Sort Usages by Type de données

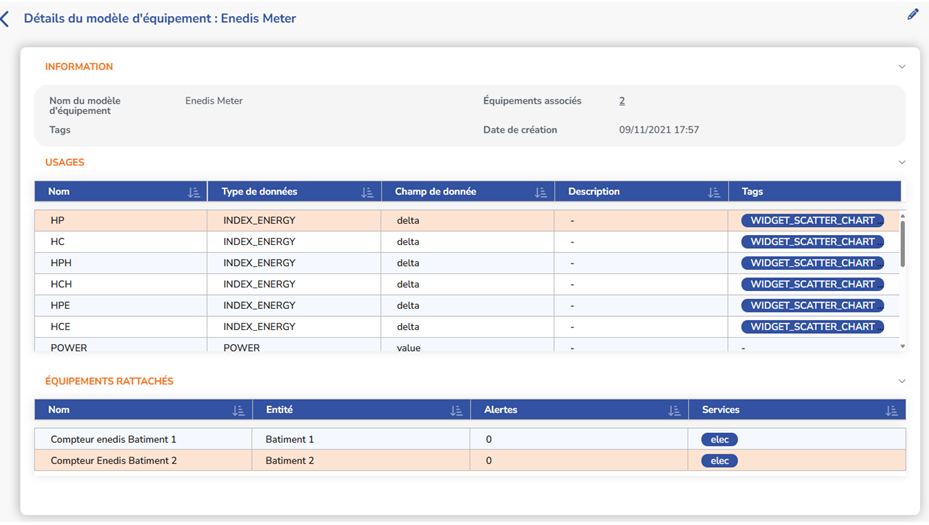[367, 192]
